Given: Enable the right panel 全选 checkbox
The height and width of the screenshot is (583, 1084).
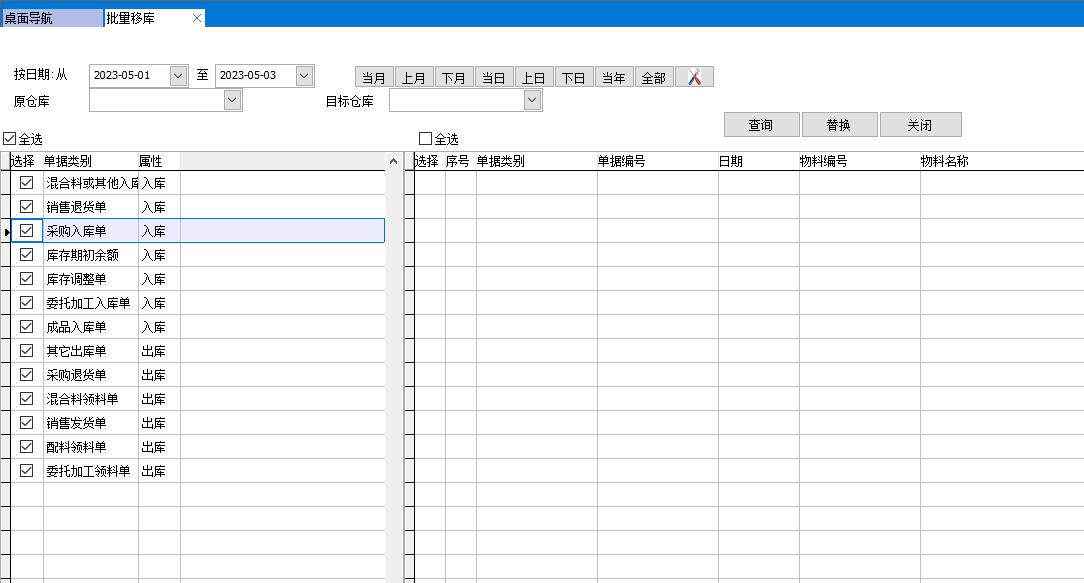Looking at the screenshot, I should [426, 139].
